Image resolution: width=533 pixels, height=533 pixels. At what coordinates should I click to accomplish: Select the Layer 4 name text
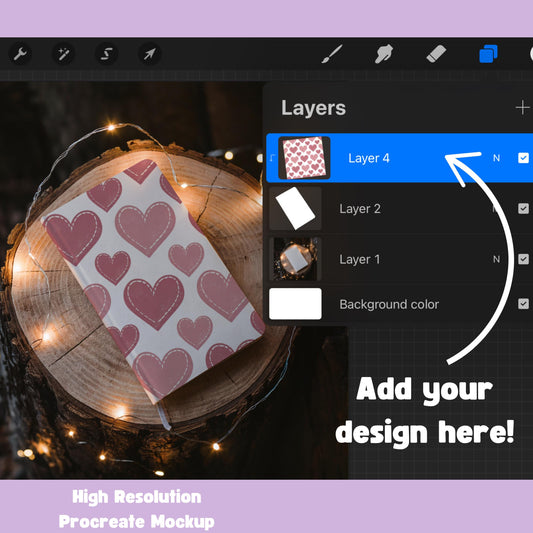(369, 158)
